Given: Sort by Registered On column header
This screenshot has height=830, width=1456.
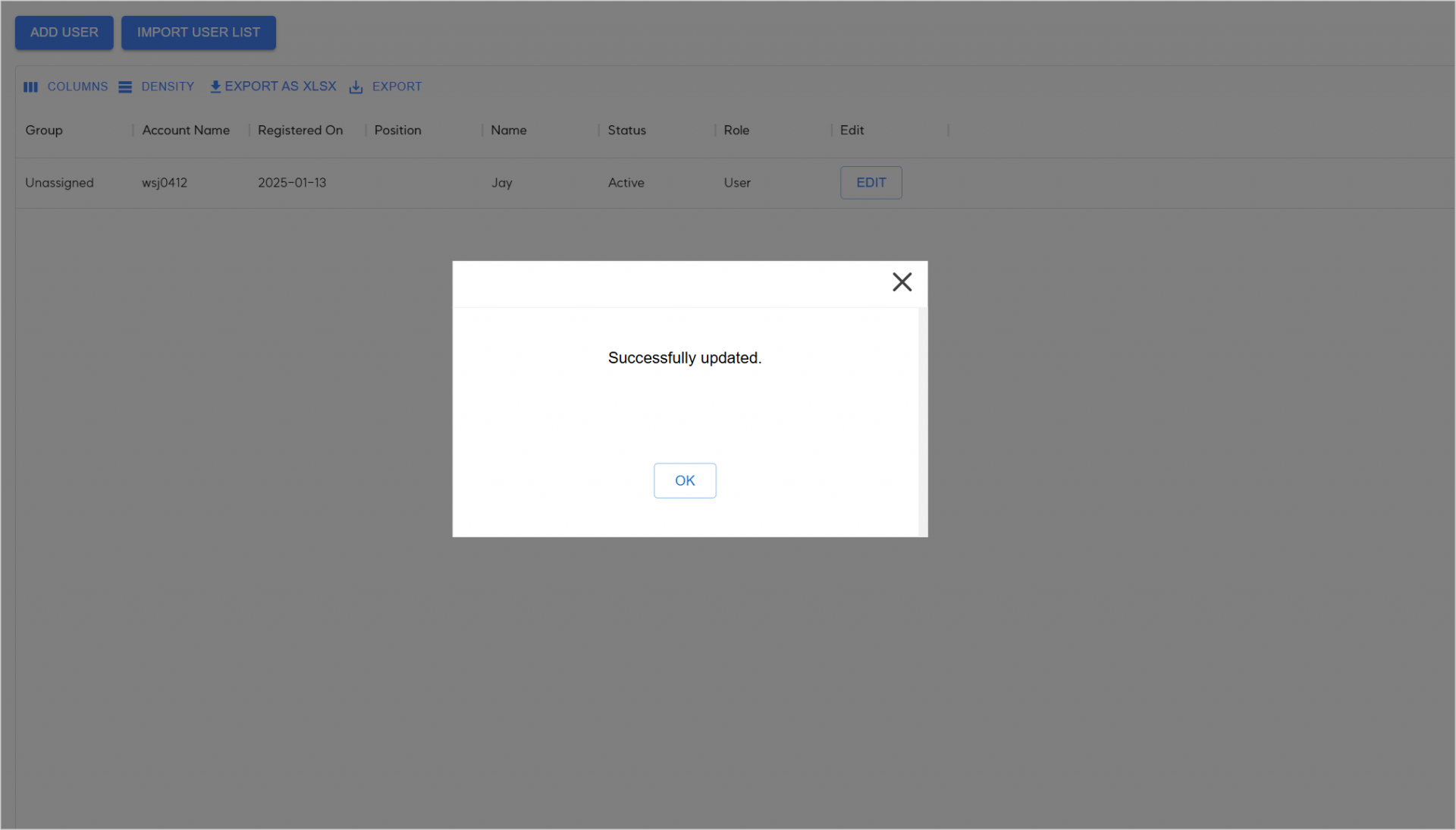Looking at the screenshot, I should (x=300, y=130).
